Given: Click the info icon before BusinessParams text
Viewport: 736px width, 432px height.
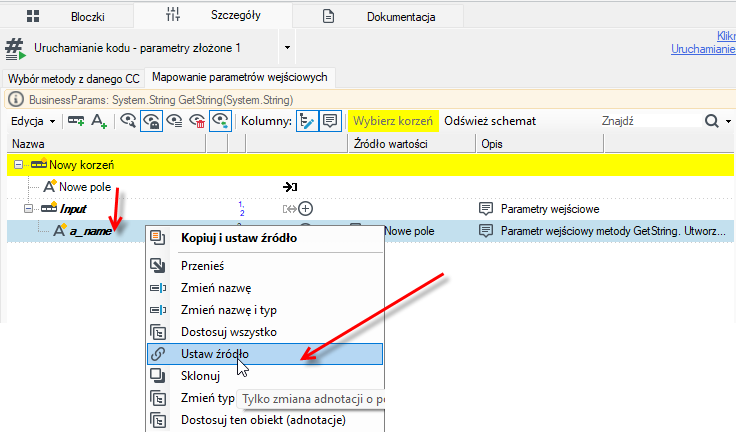Looking at the screenshot, I should tap(16, 100).
